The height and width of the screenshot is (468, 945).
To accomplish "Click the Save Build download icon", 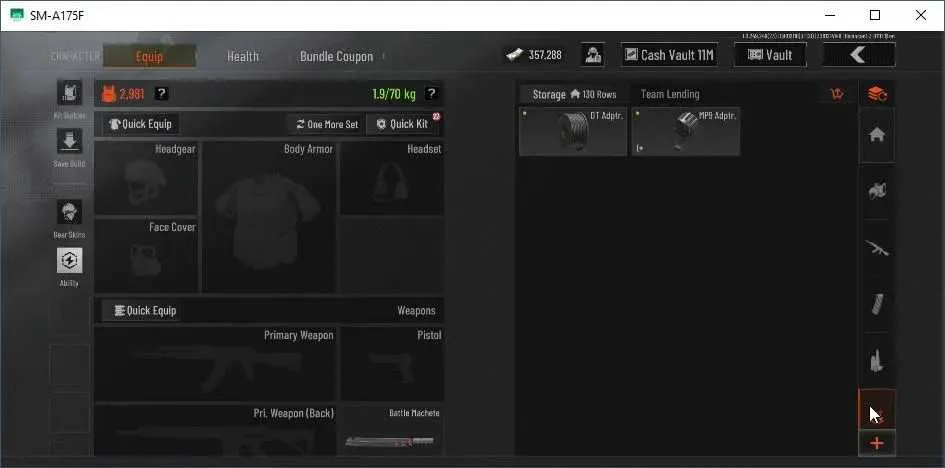I will pos(69,141).
